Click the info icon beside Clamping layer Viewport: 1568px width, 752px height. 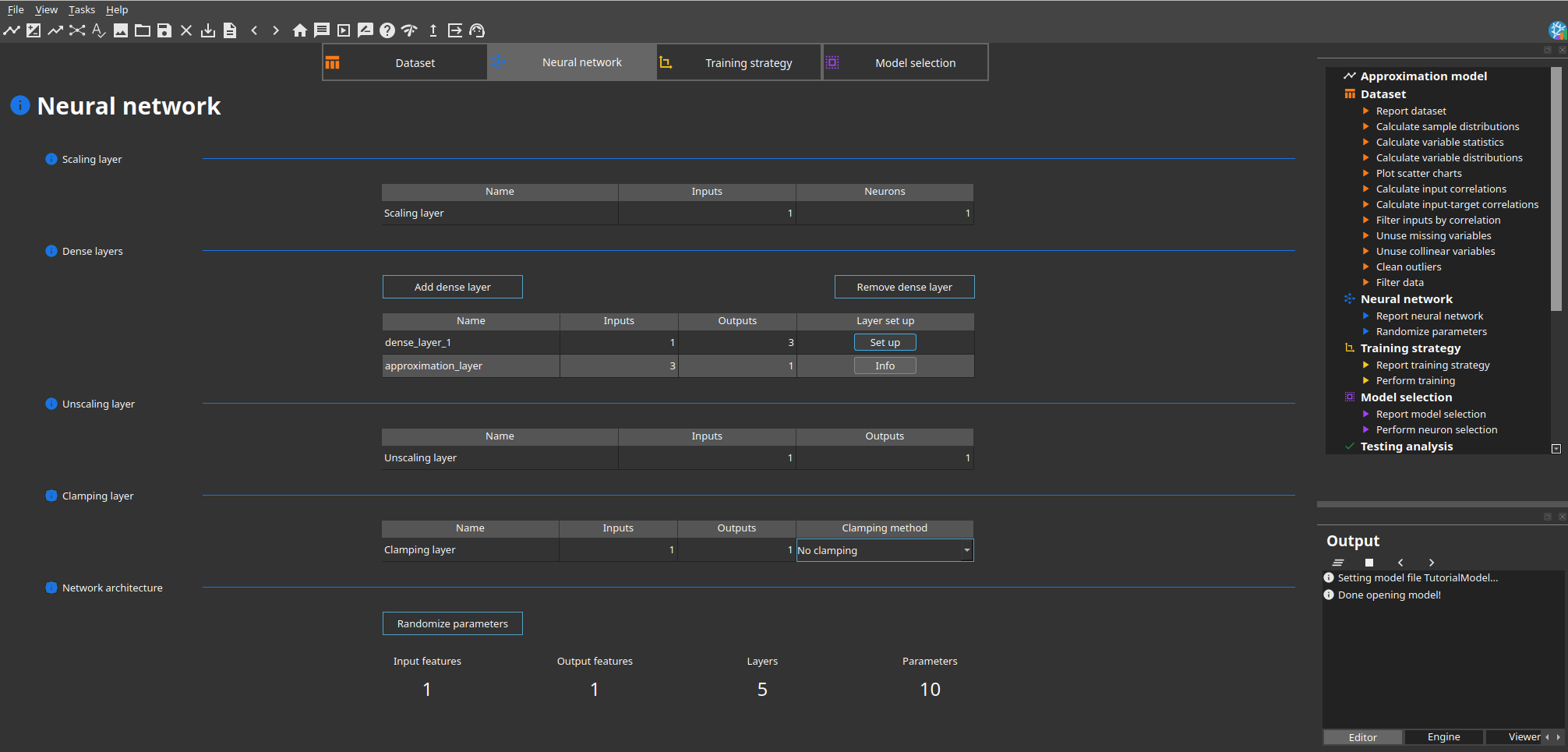coord(51,496)
